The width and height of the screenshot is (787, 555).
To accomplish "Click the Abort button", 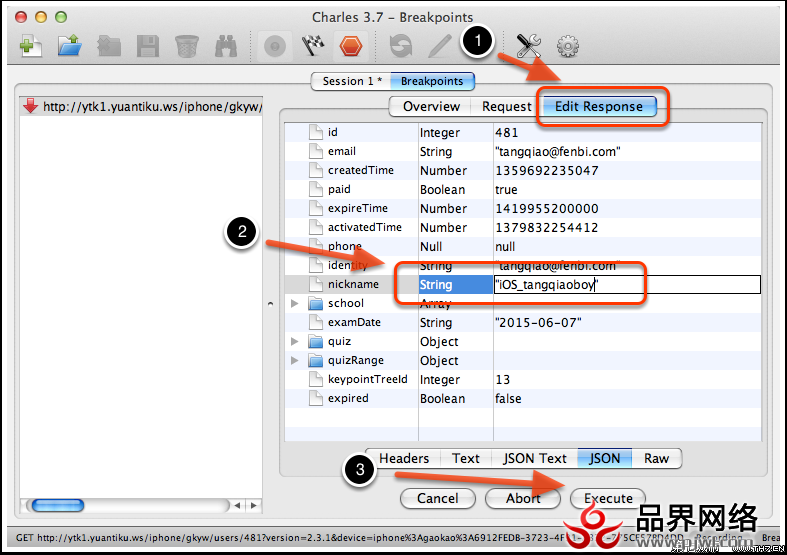I will 522,498.
